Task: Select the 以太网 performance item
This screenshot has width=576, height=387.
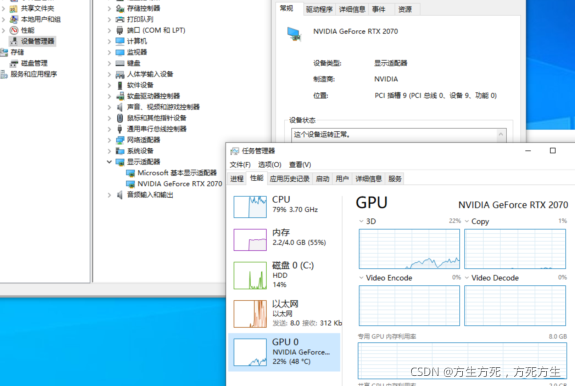Action: point(285,313)
